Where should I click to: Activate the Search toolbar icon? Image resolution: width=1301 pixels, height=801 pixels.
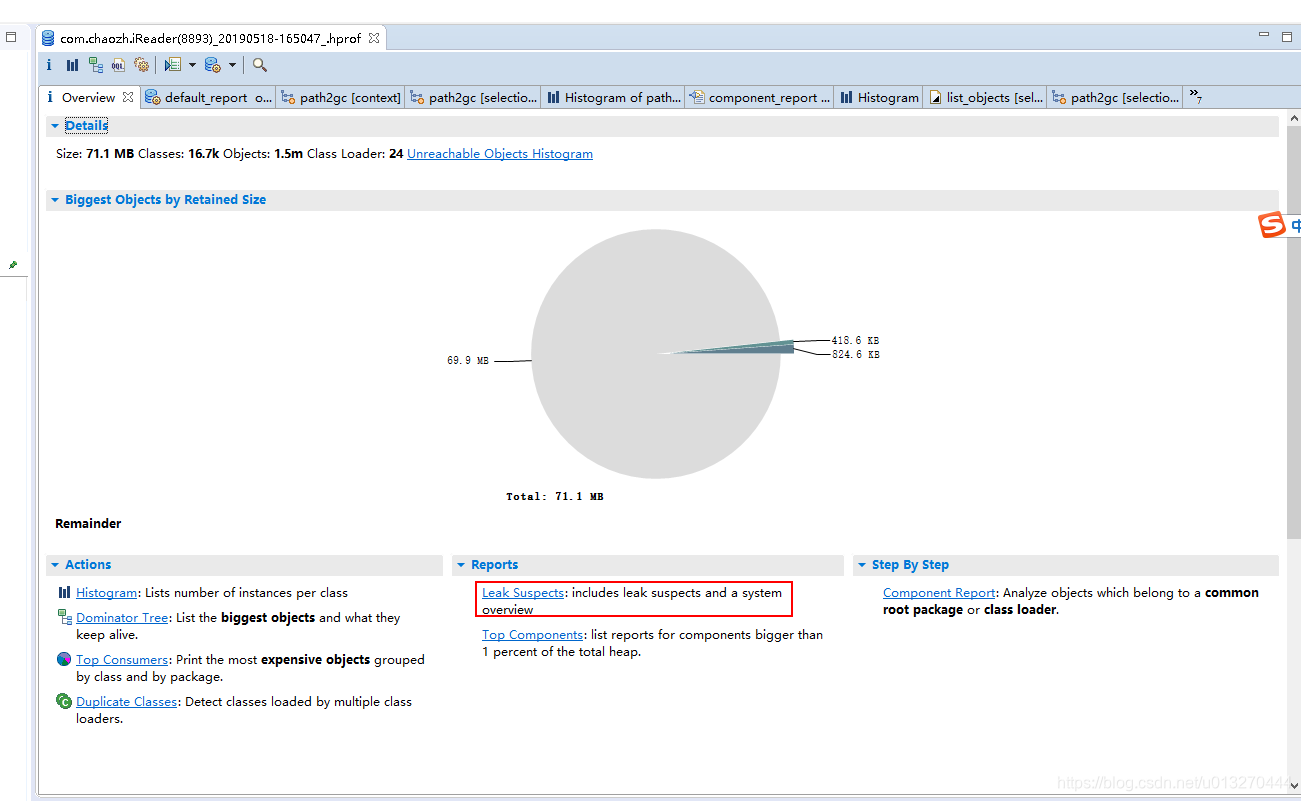(x=258, y=64)
